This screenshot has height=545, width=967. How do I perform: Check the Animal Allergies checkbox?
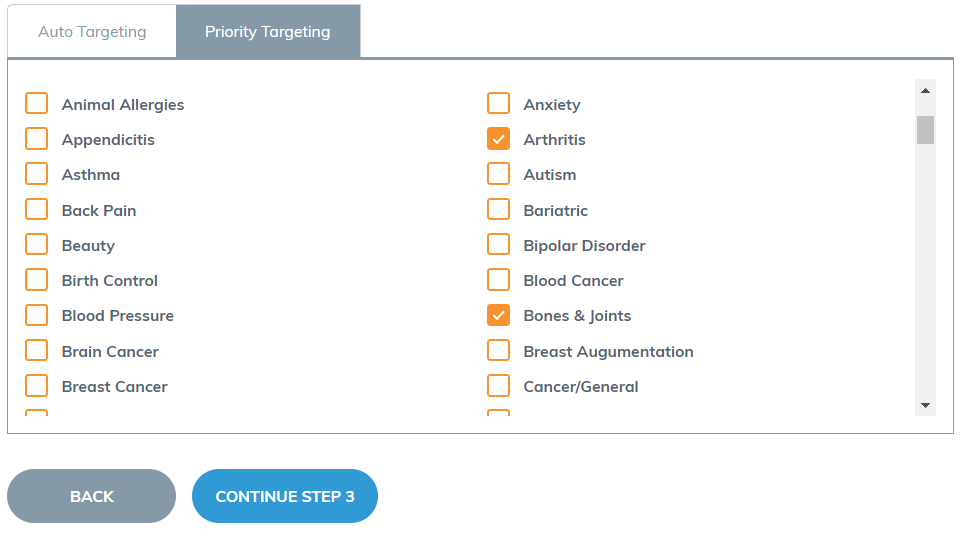pyautogui.click(x=36, y=104)
